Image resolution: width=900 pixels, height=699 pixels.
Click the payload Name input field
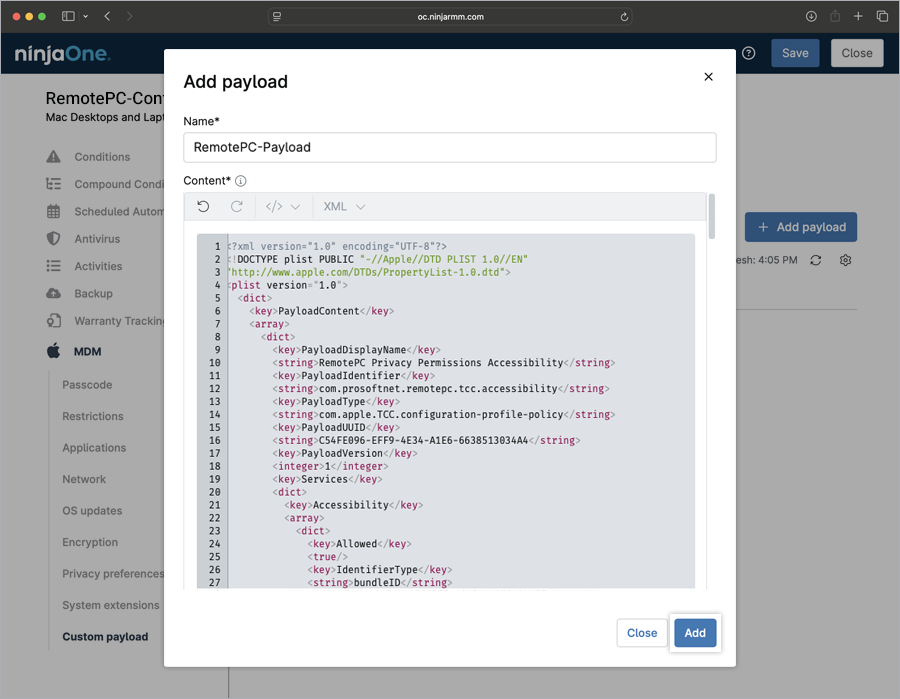pyautogui.click(x=450, y=147)
